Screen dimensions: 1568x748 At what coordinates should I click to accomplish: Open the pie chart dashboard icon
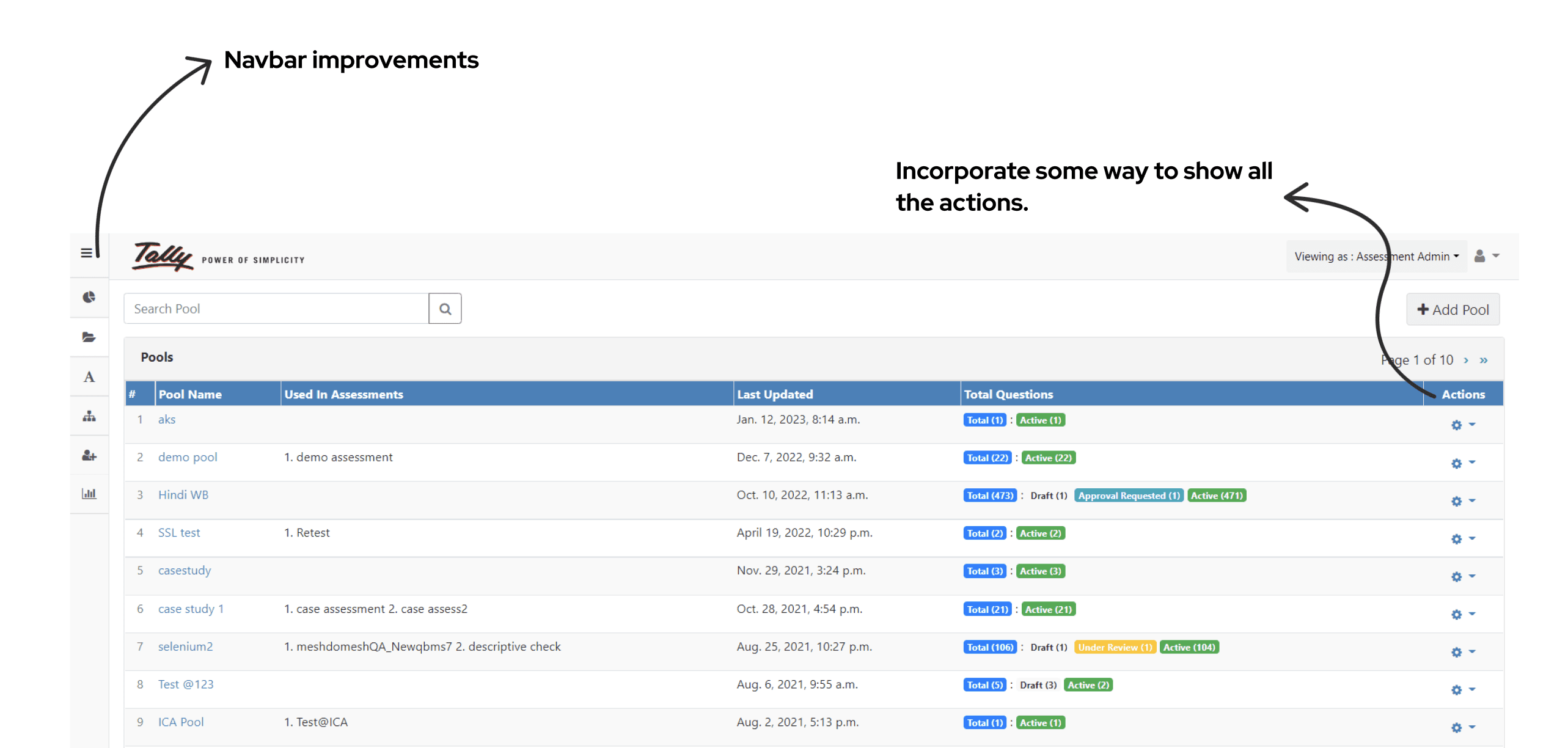[x=89, y=298]
